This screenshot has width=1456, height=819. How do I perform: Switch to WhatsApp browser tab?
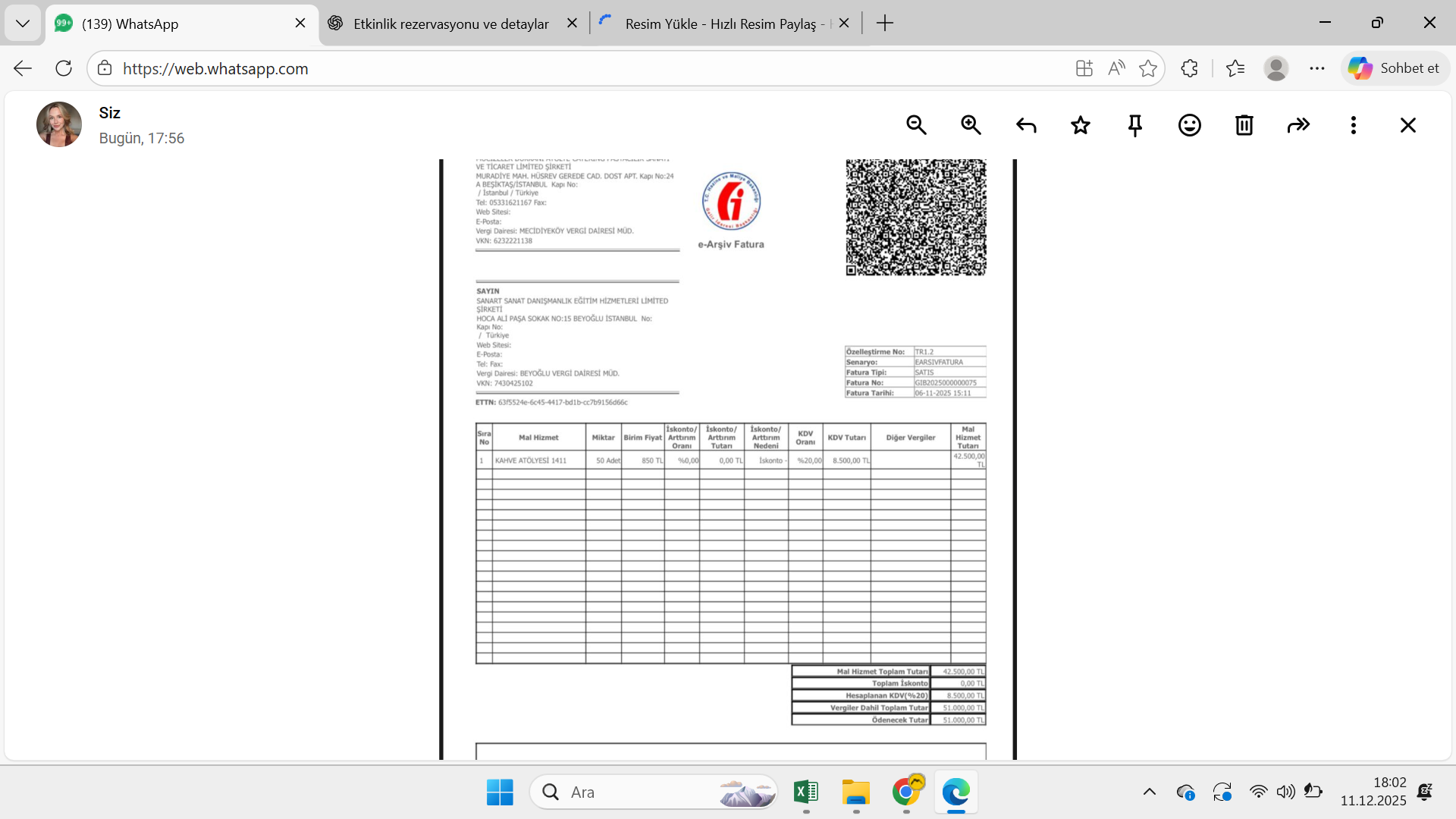coord(182,24)
